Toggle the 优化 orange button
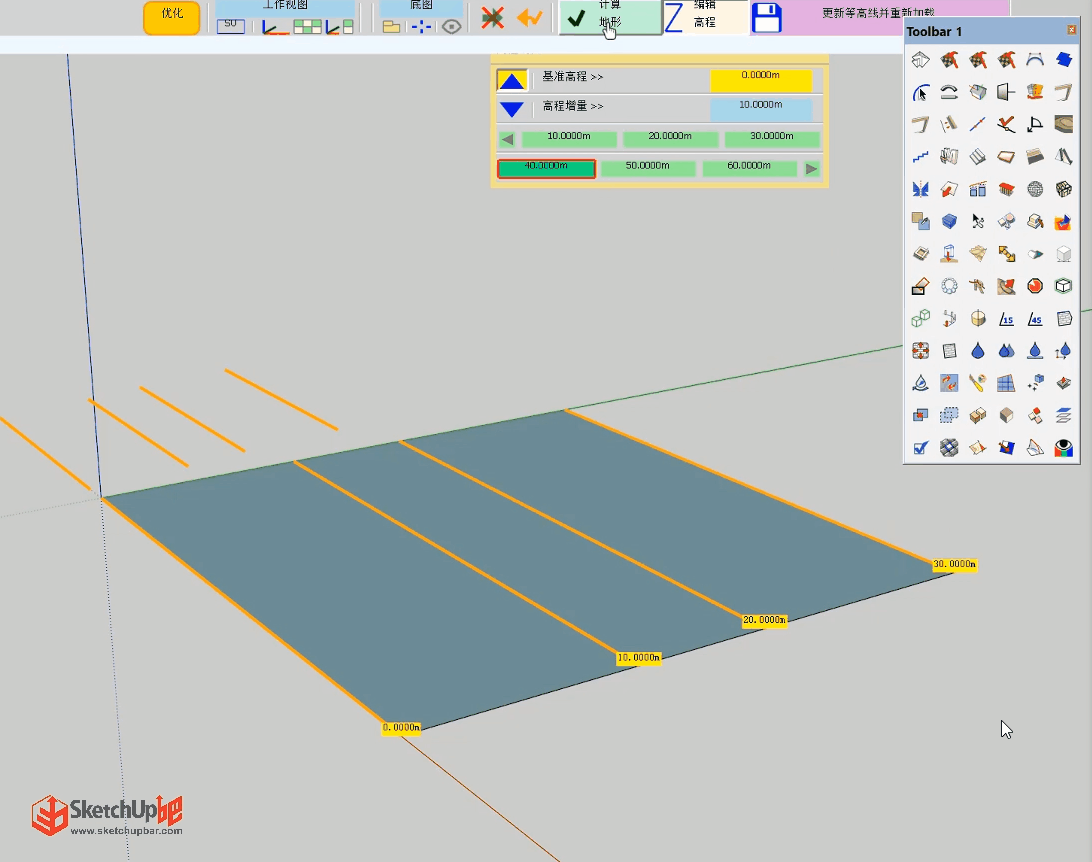Image resolution: width=1092 pixels, height=862 pixels. click(171, 17)
